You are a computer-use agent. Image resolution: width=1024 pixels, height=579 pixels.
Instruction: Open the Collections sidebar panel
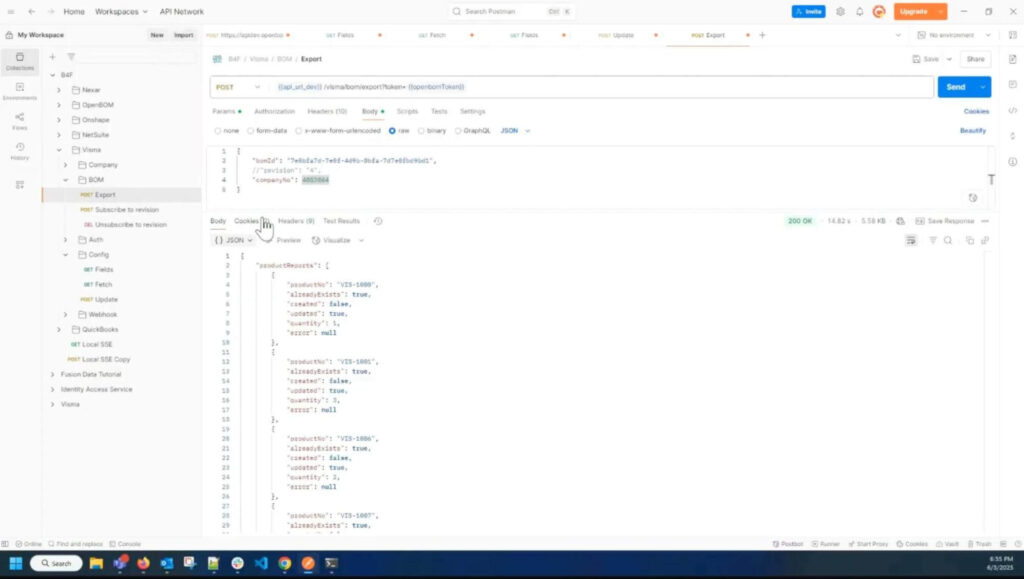[20, 61]
